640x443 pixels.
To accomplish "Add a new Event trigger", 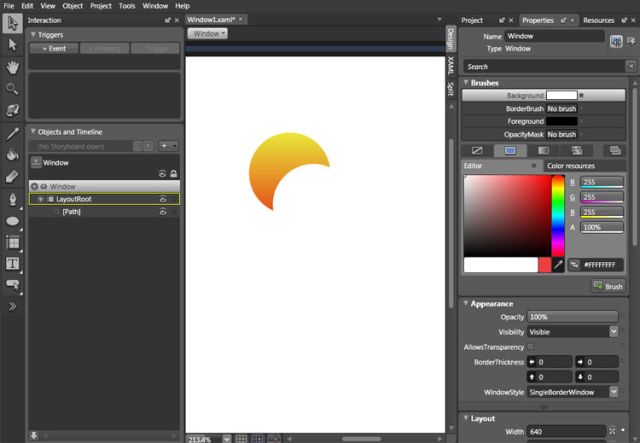I will (54, 49).
